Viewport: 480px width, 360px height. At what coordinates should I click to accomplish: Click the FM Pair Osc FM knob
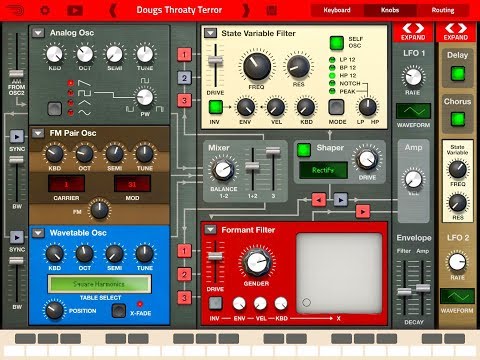point(99,210)
